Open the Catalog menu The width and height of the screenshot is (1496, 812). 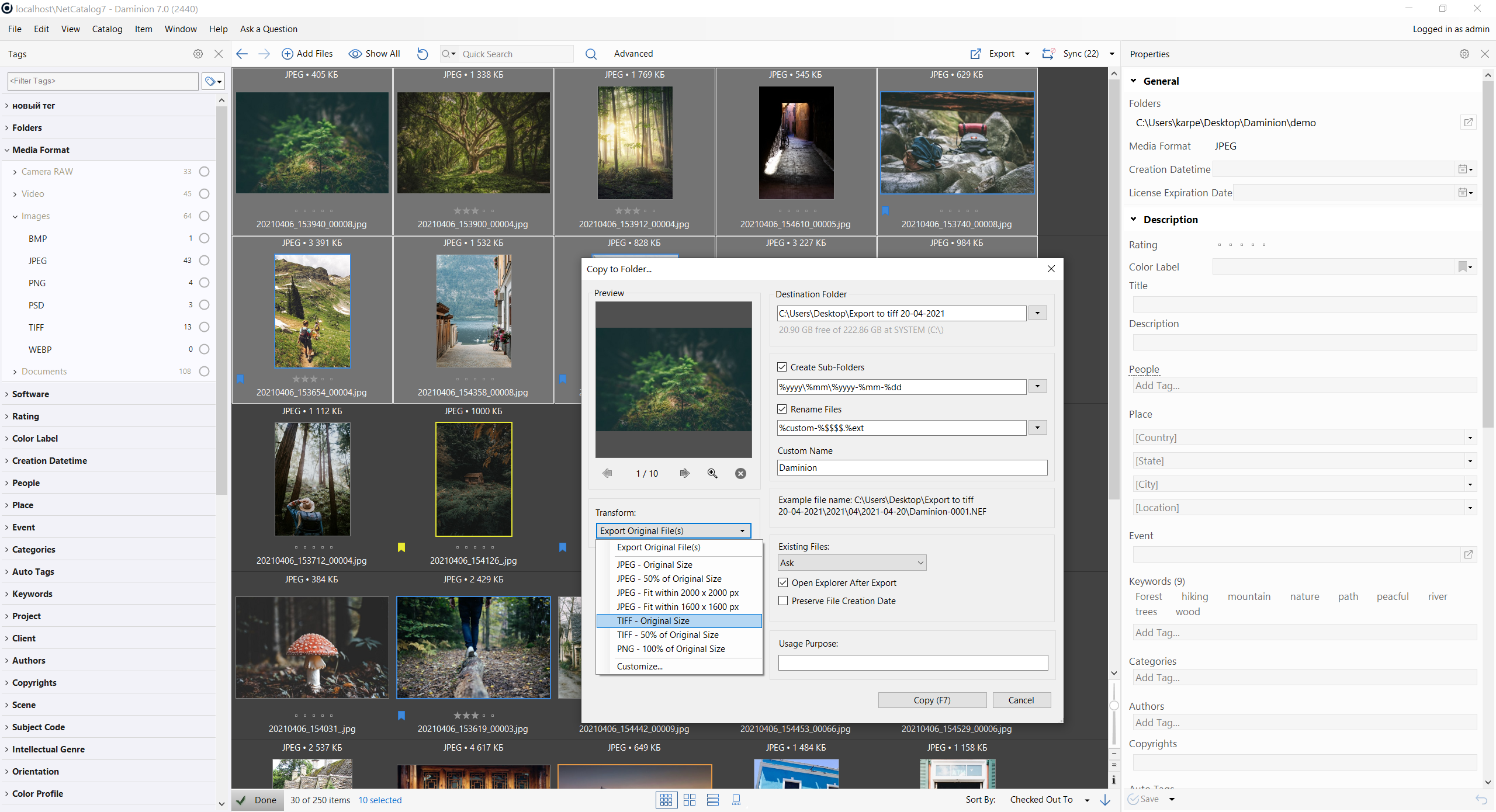pyautogui.click(x=107, y=29)
